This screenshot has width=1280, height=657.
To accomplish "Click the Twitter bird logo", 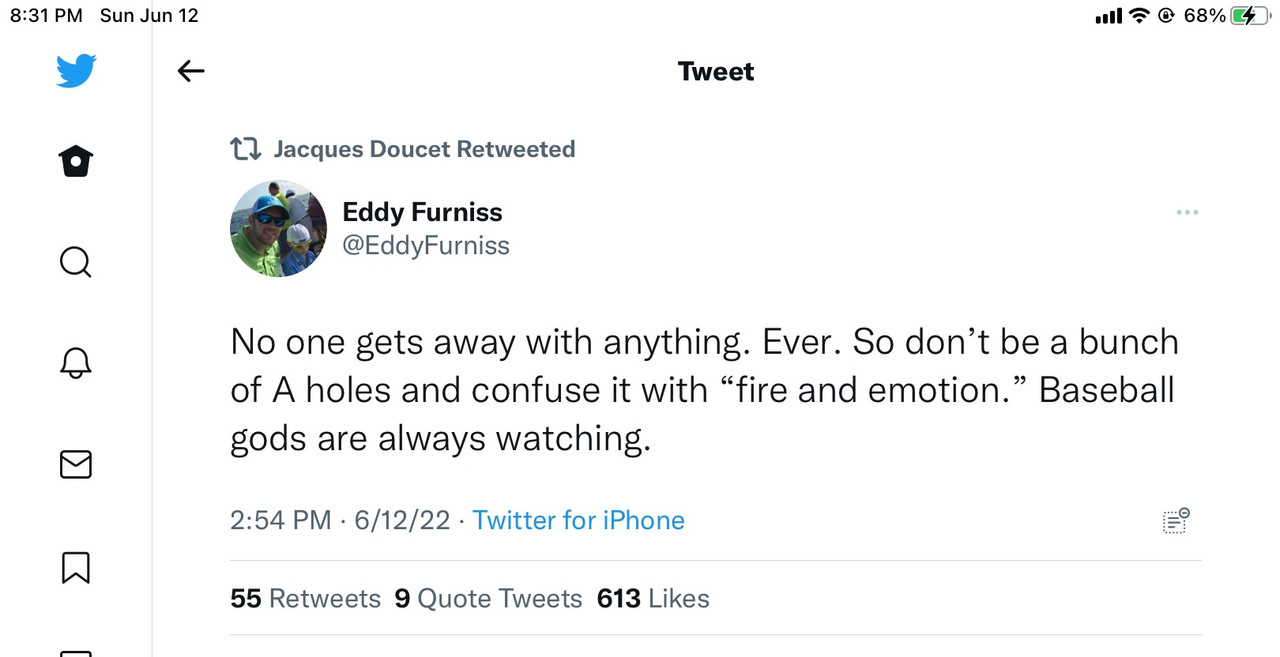I will tap(76, 72).
